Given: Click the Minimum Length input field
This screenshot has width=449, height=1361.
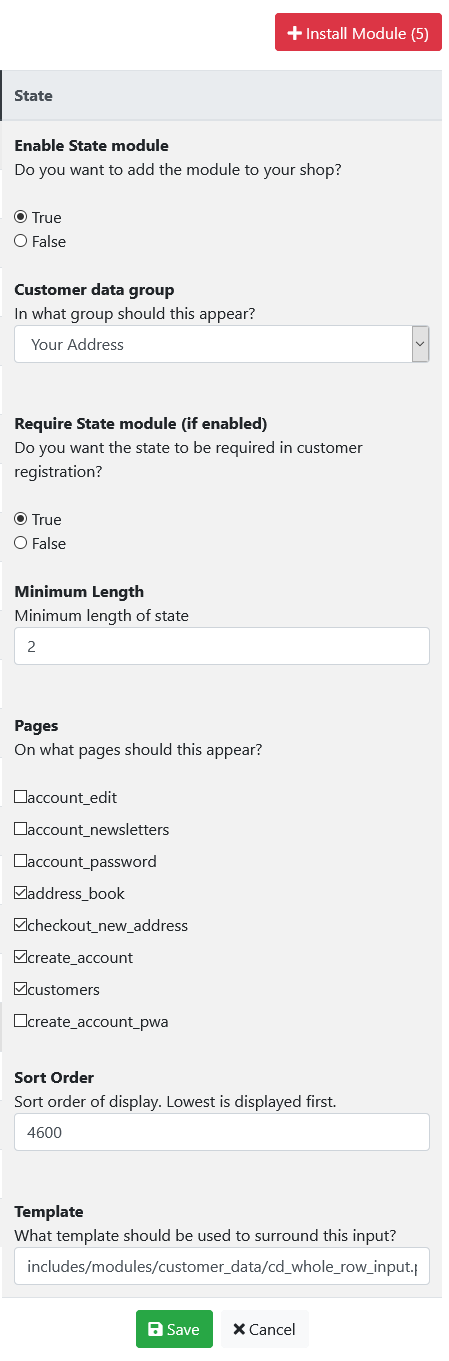Looking at the screenshot, I should [222, 646].
